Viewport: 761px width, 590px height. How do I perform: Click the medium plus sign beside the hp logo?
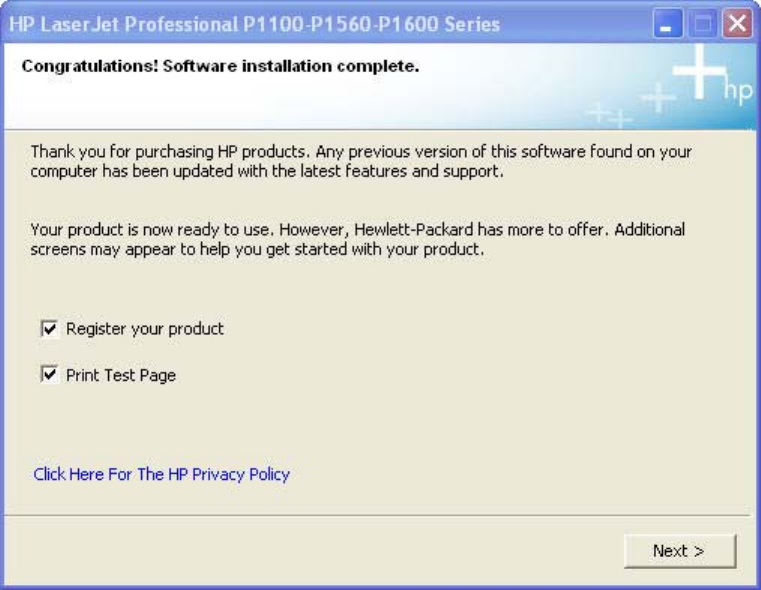(657, 97)
